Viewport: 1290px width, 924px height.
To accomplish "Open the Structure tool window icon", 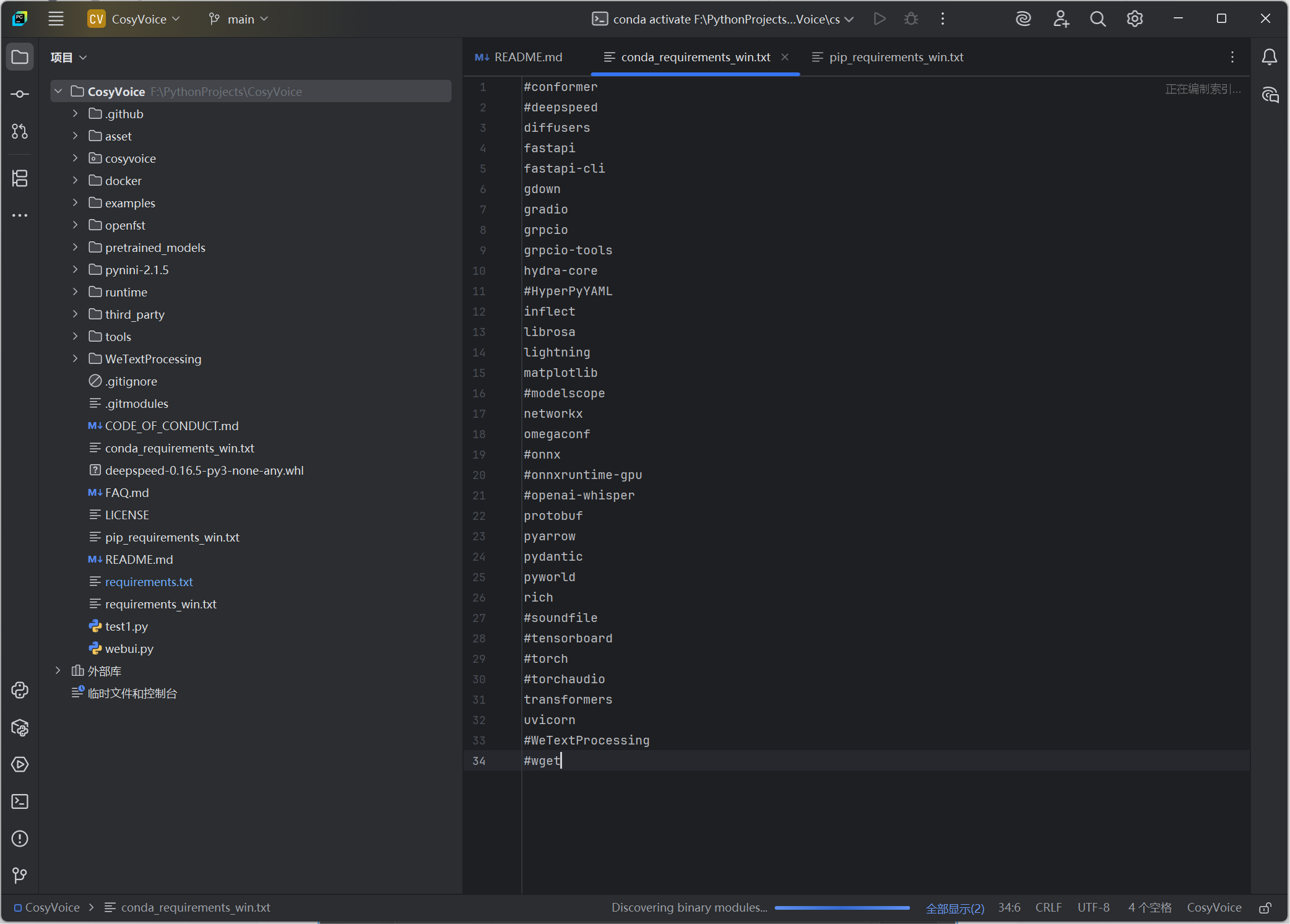I will click(x=20, y=178).
